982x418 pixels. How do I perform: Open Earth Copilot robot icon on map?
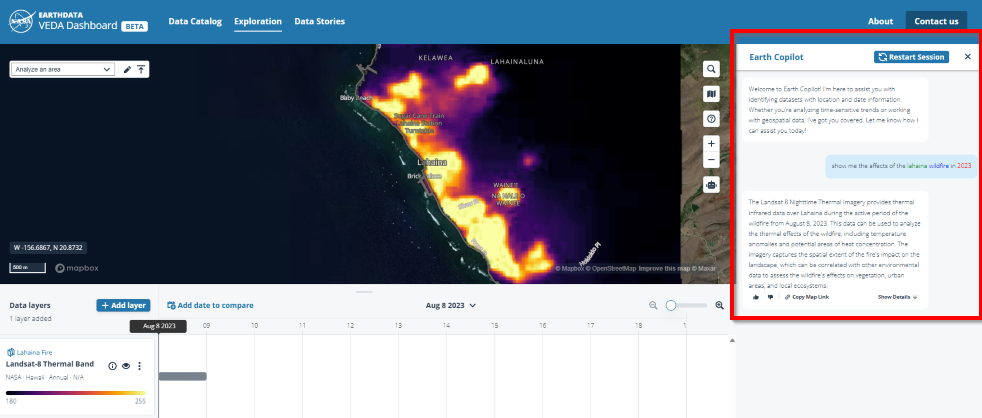(x=711, y=184)
